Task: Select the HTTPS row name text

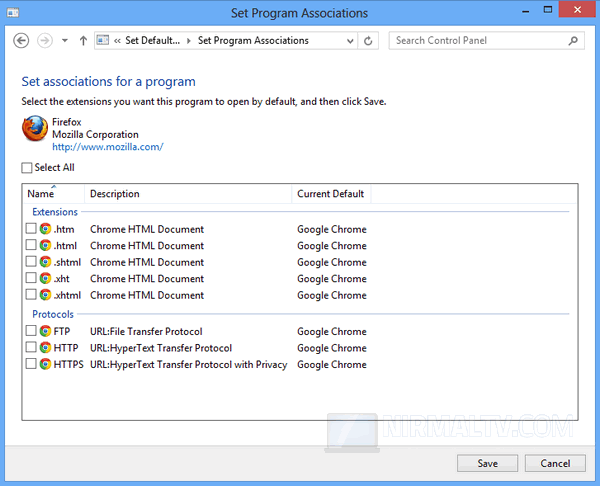Action: (68, 364)
